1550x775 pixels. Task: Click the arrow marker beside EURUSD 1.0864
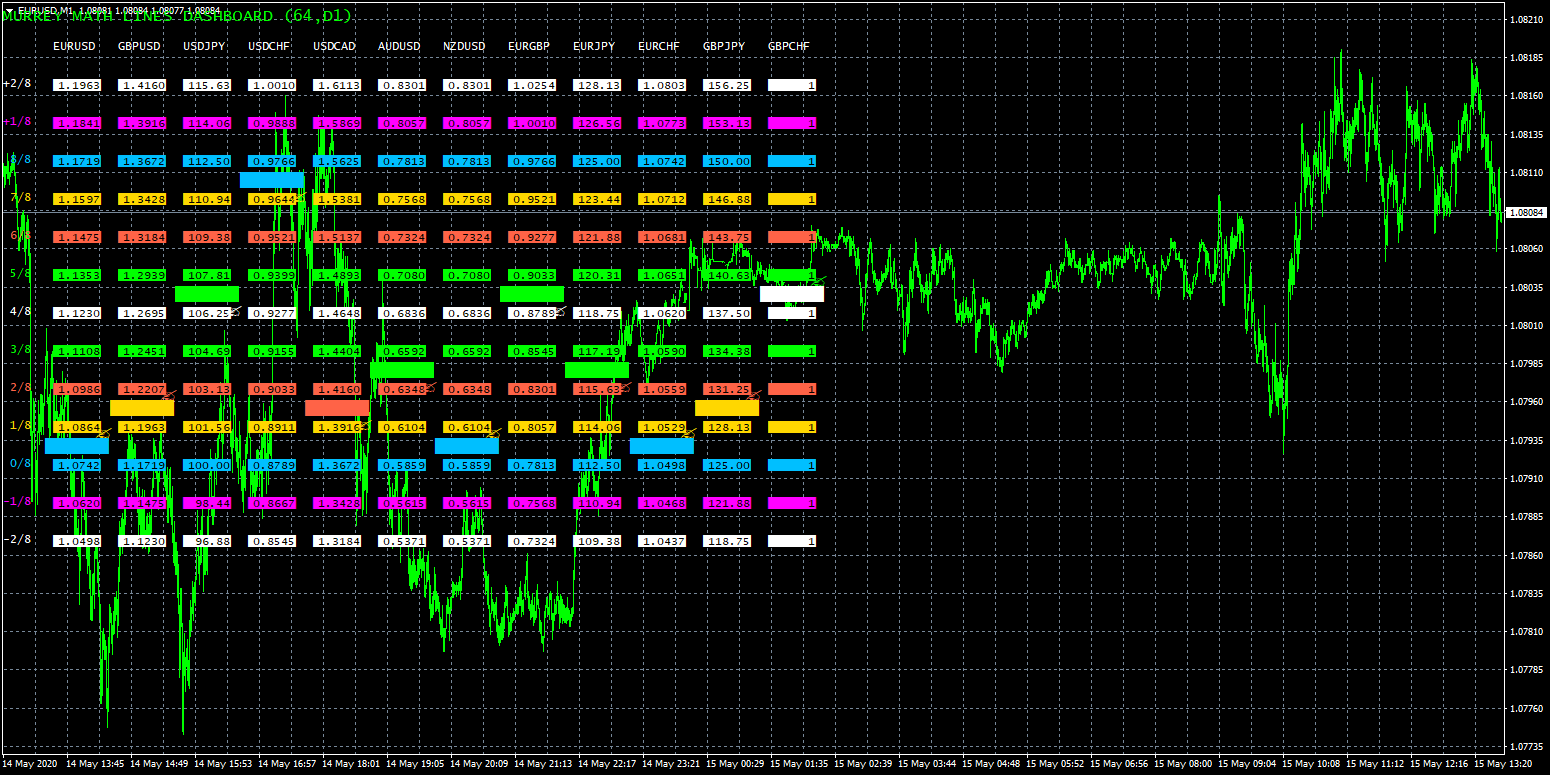click(103, 432)
